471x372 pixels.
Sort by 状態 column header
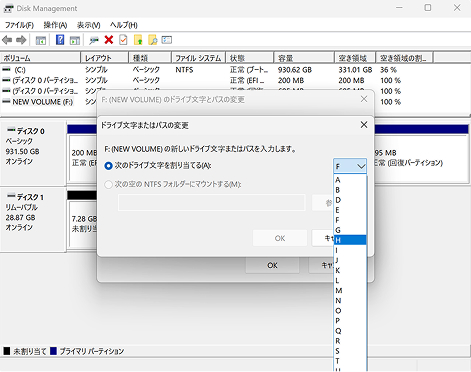click(x=250, y=58)
